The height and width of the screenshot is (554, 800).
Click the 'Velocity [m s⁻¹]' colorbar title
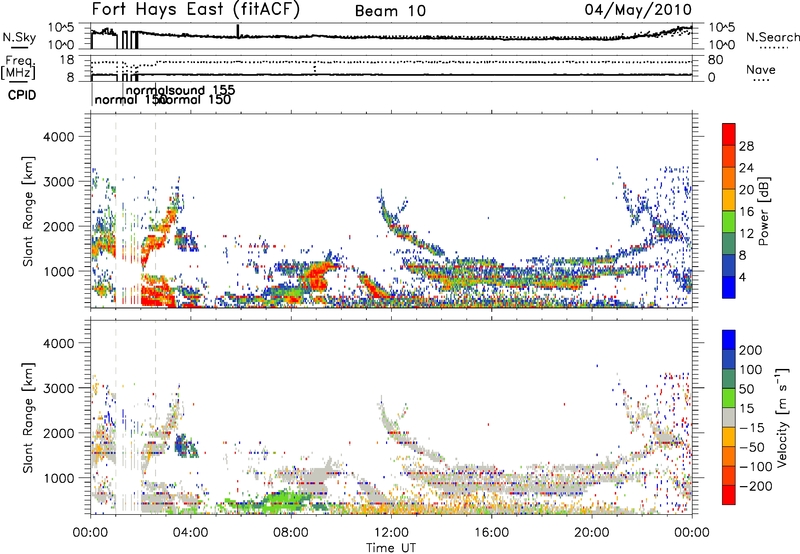[x=782, y=417]
